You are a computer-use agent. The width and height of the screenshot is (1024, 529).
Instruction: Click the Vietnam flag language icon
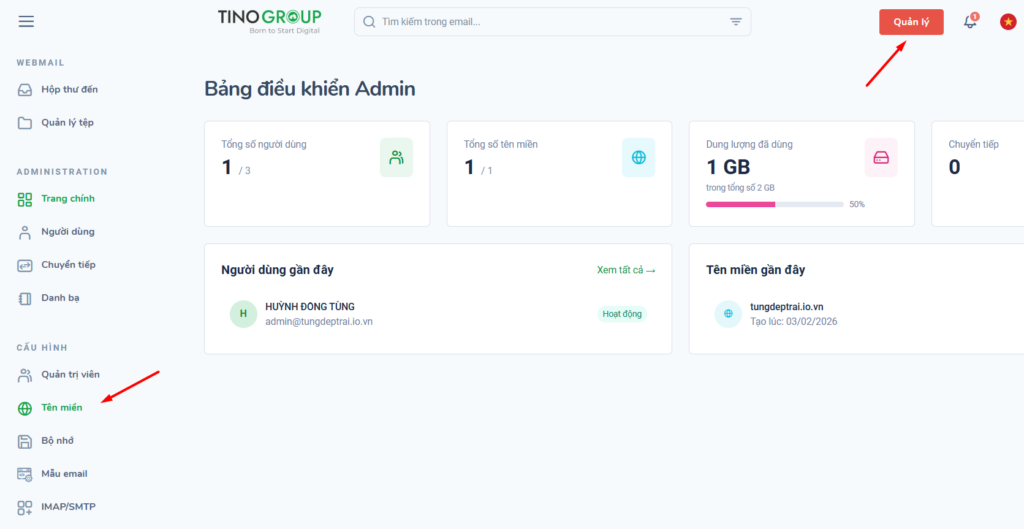1008,22
